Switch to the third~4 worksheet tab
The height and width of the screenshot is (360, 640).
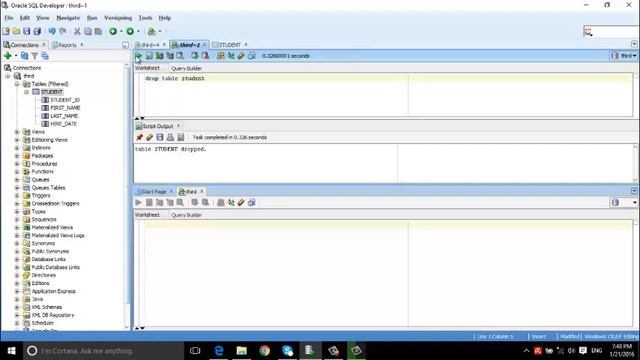(150, 45)
